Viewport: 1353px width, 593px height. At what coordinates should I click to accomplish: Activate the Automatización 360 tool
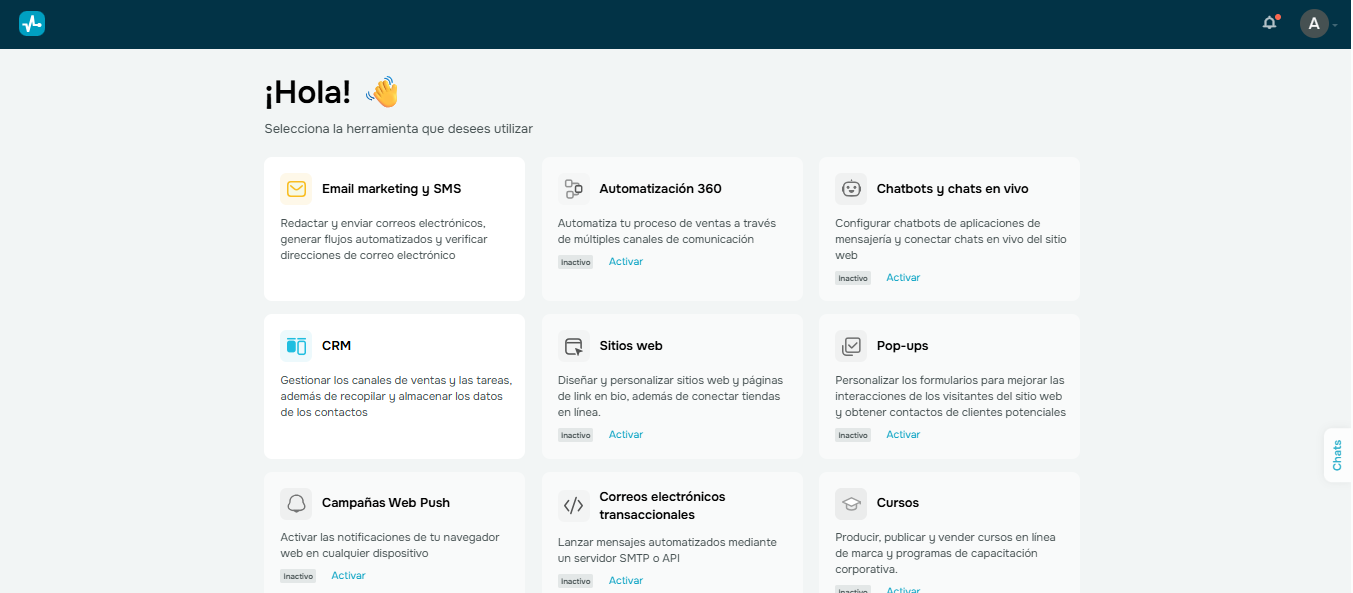[x=625, y=261]
